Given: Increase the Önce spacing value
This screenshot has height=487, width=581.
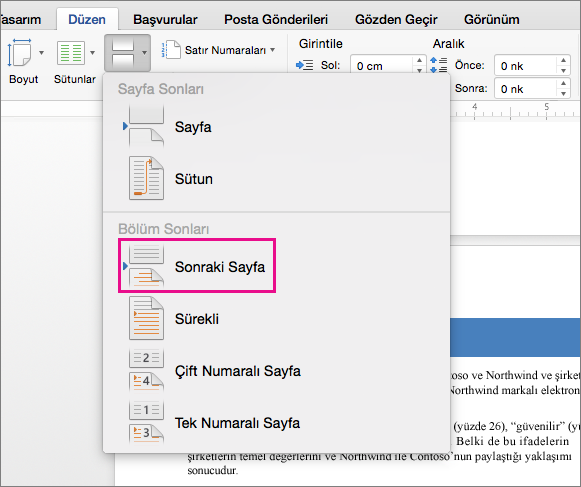Looking at the screenshot, I should [x=564, y=60].
